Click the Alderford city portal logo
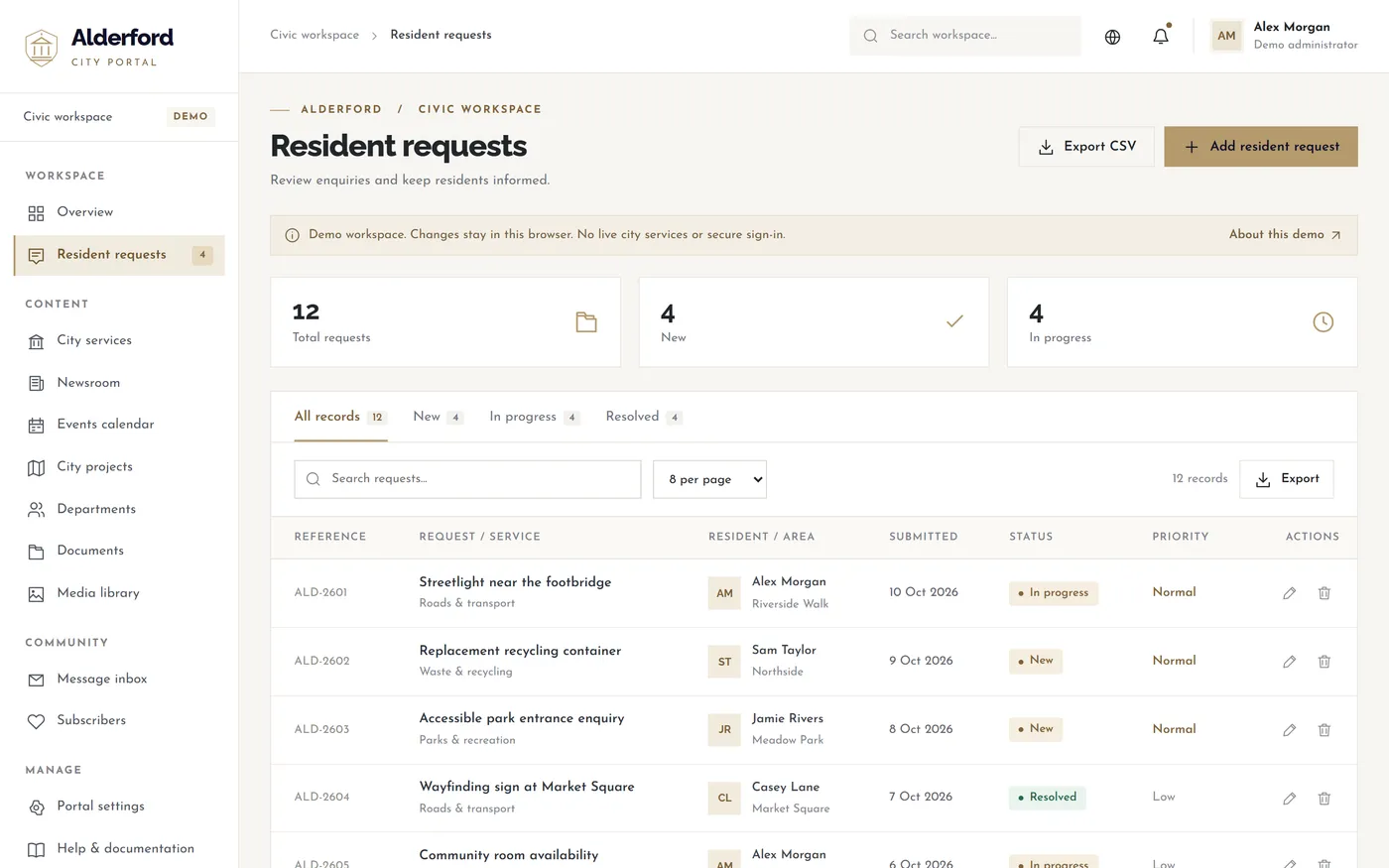Image resolution: width=1389 pixels, height=868 pixels. (x=99, y=47)
